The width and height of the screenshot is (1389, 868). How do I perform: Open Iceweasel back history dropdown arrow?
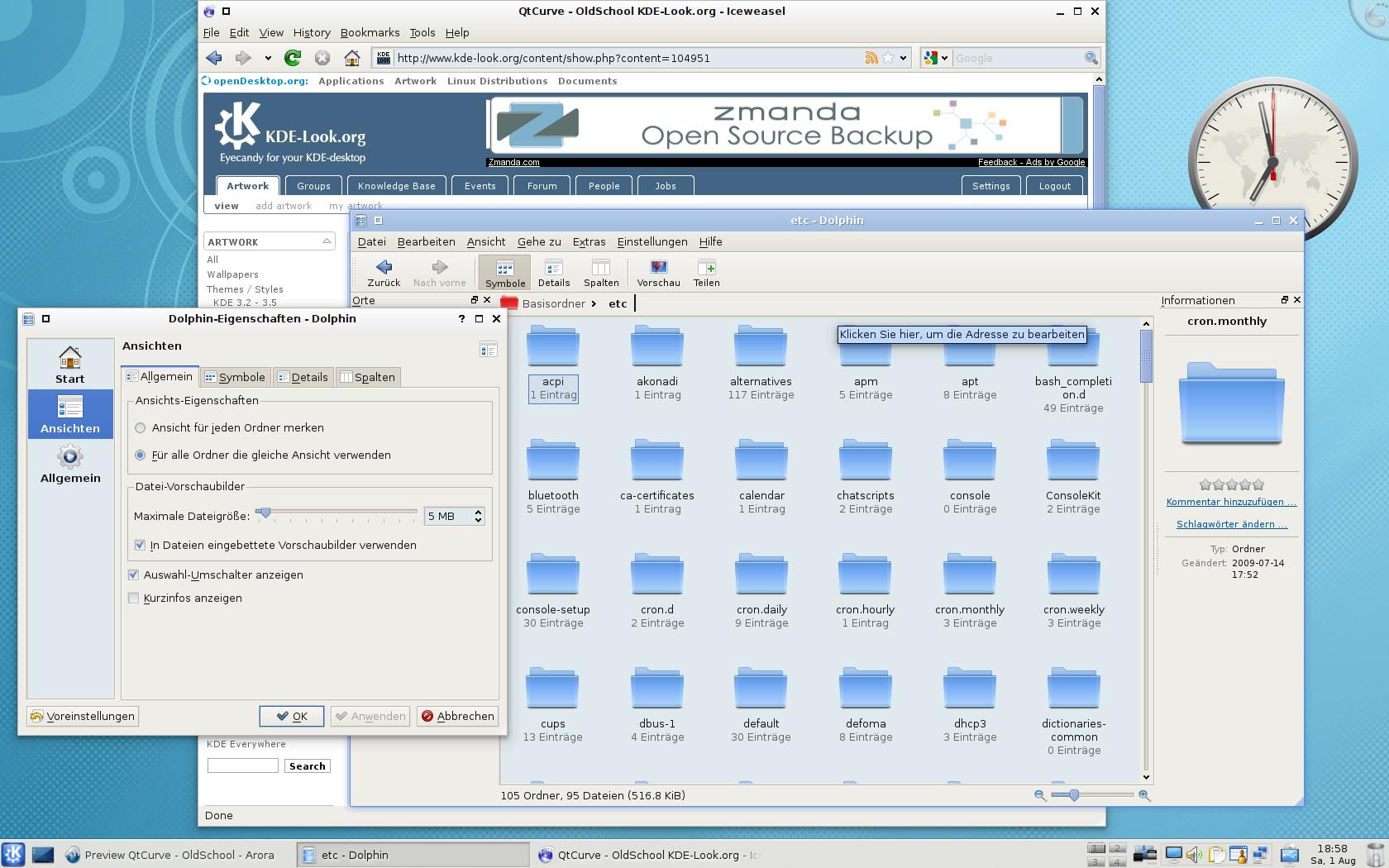pos(268,58)
